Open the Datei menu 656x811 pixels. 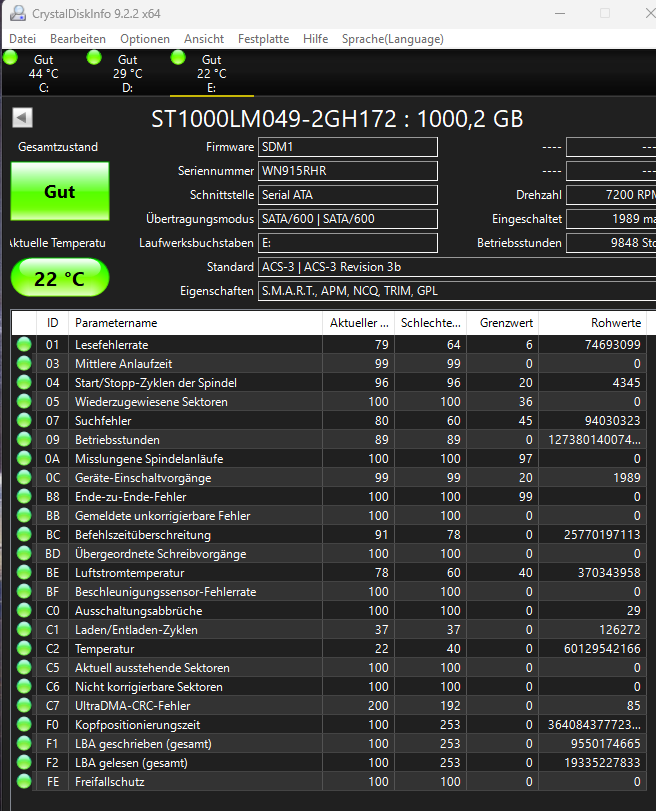(23, 39)
